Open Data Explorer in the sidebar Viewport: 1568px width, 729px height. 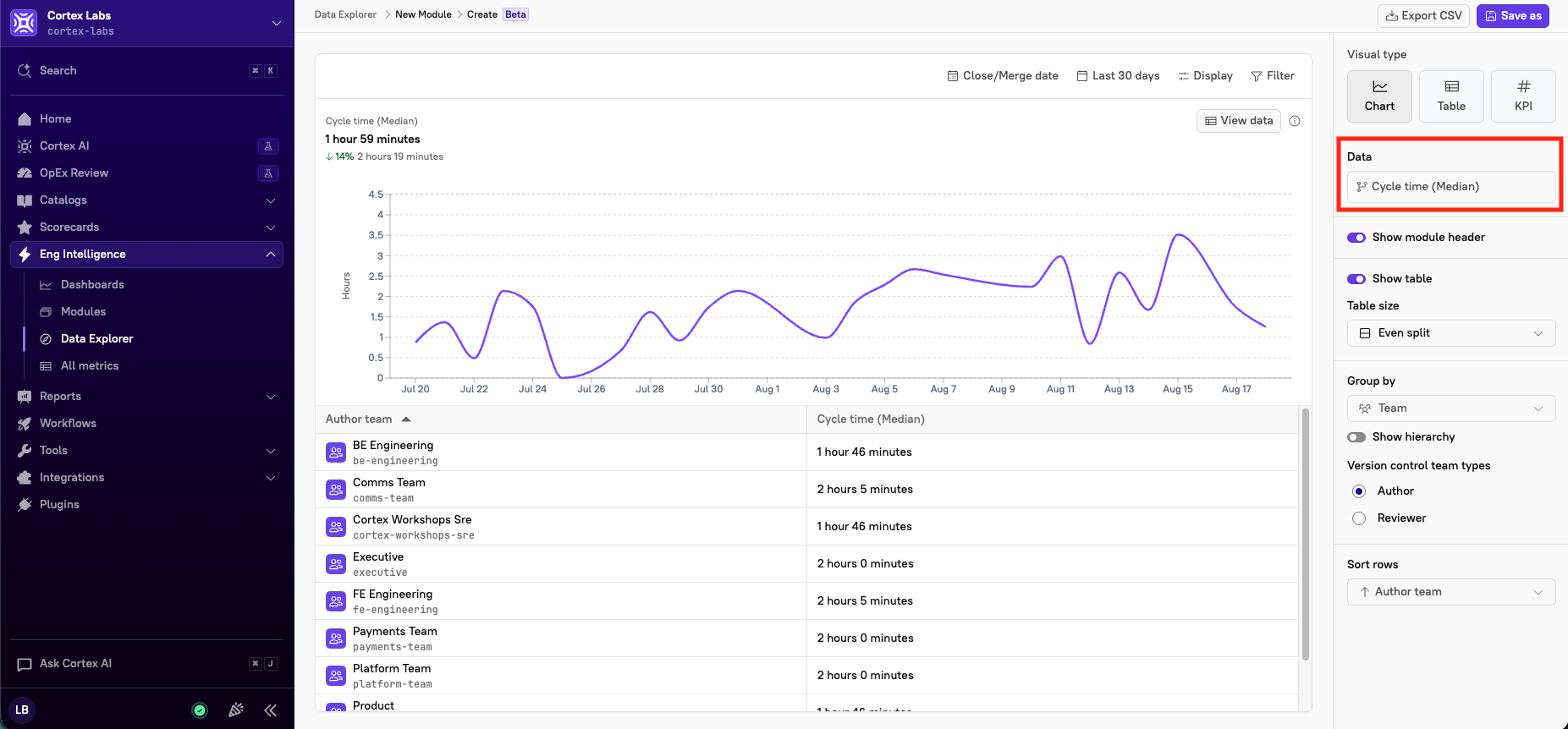(96, 339)
